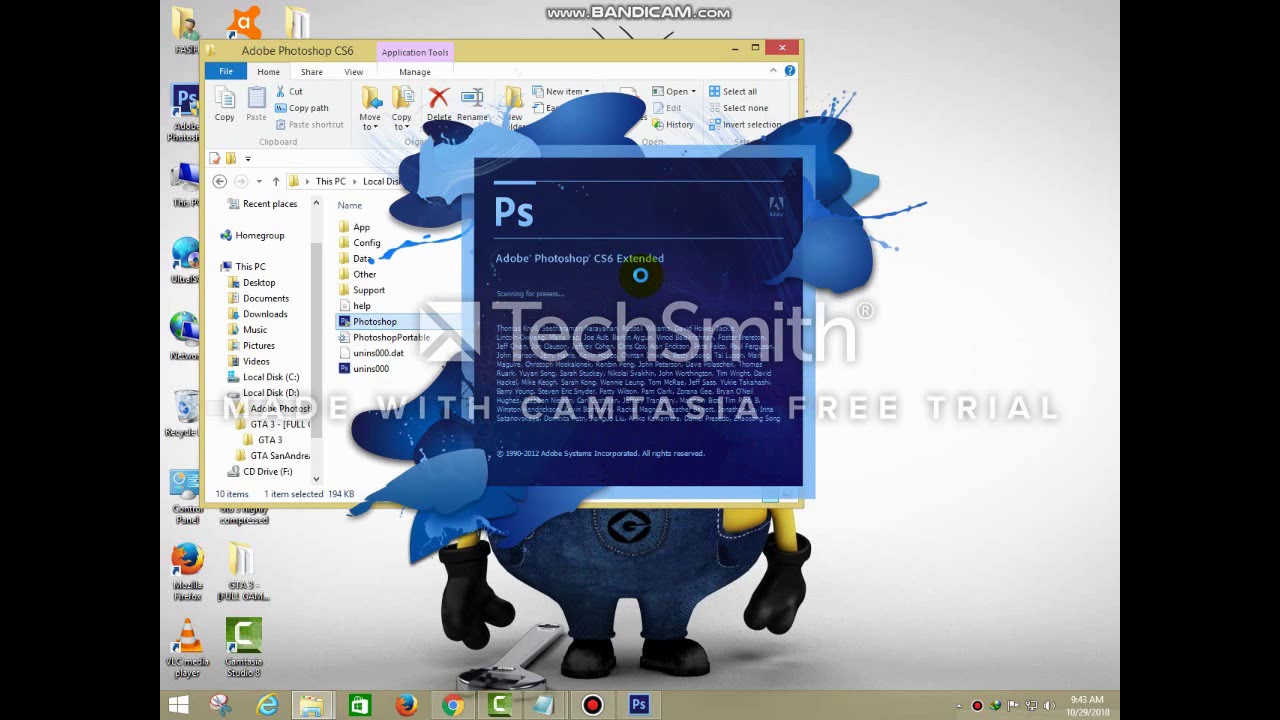Expand the Open button dropdown arrow
Image resolution: width=1280 pixels, height=720 pixels.
click(693, 92)
